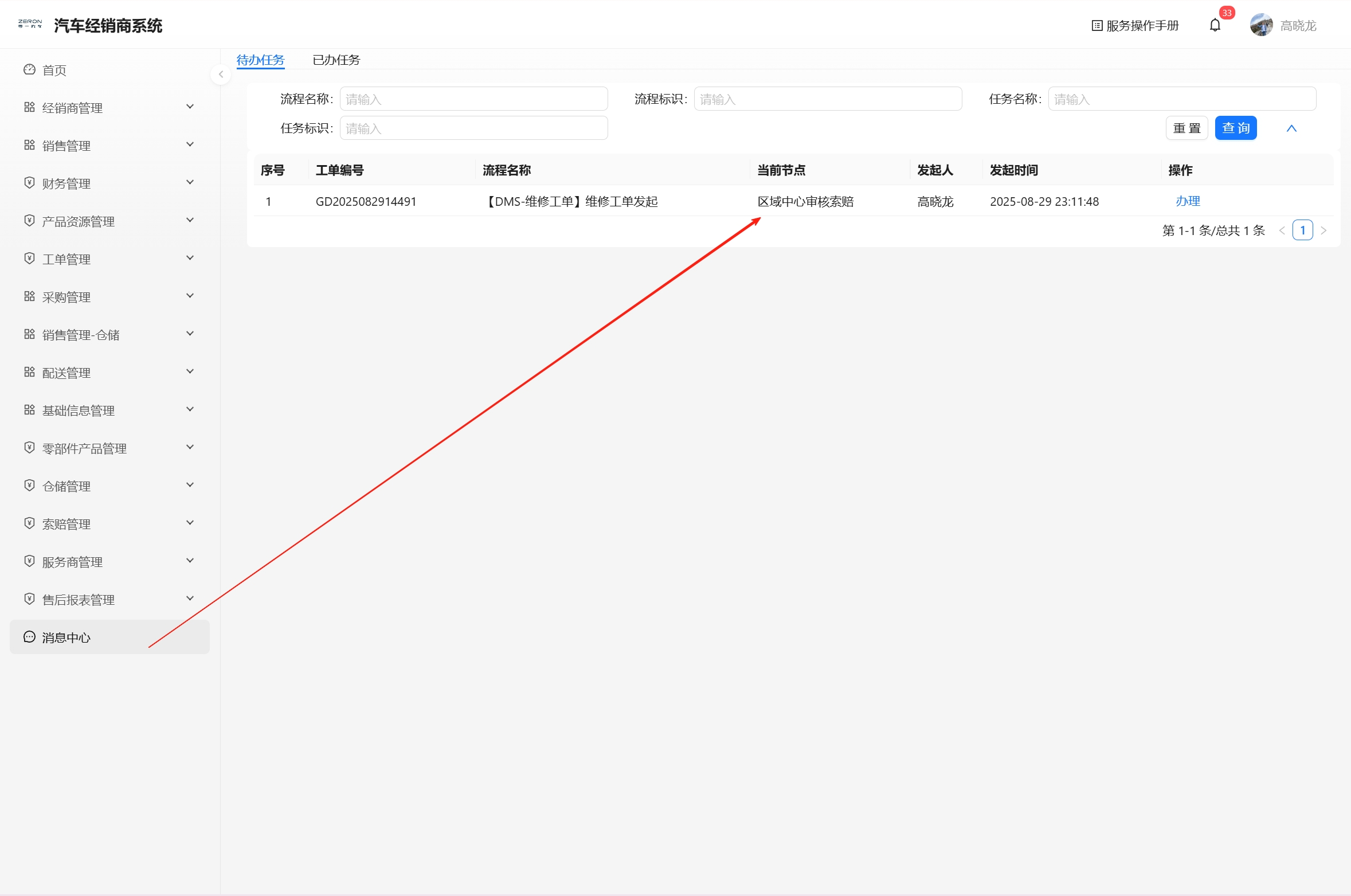Open the notification bell with 33 badge
1351x896 pixels.
(1215, 25)
